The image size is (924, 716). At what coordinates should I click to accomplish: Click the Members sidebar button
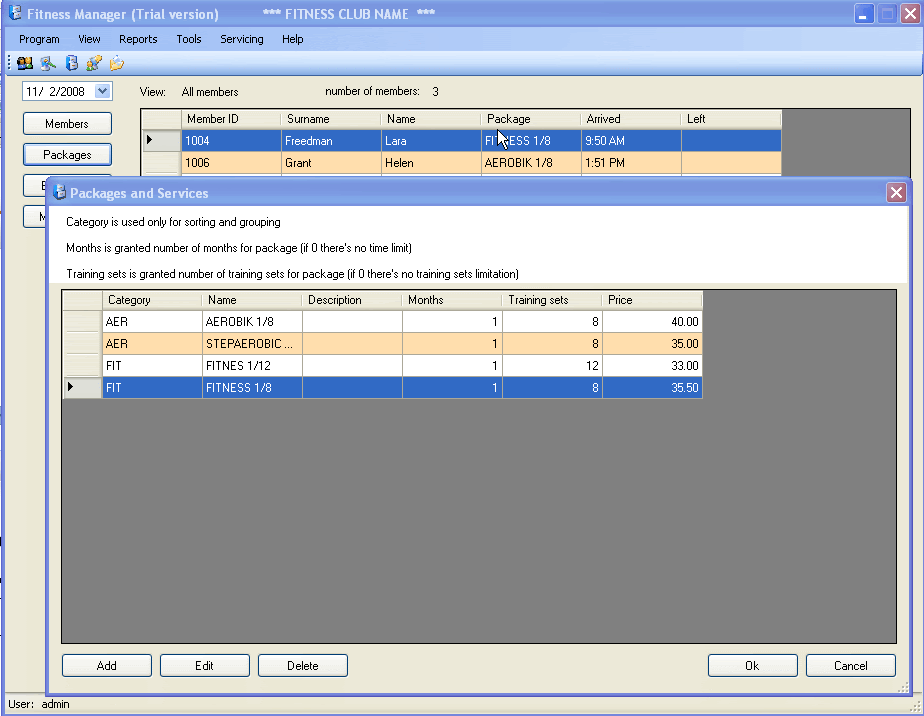tap(67, 124)
